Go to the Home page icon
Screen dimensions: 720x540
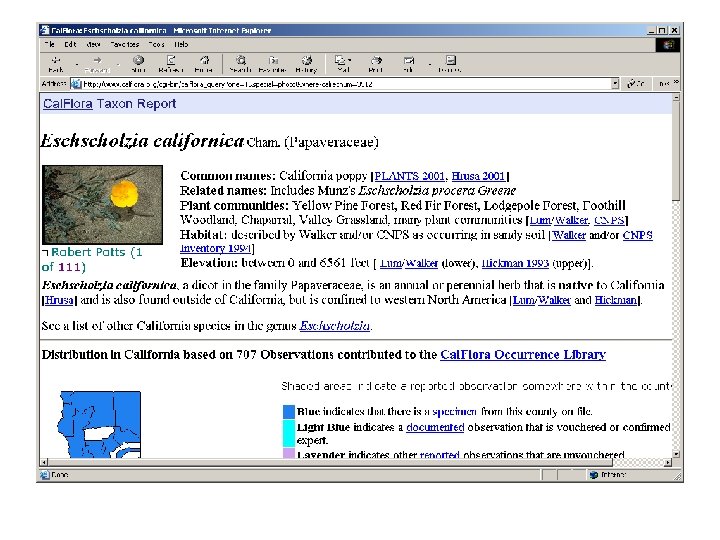coord(204,64)
